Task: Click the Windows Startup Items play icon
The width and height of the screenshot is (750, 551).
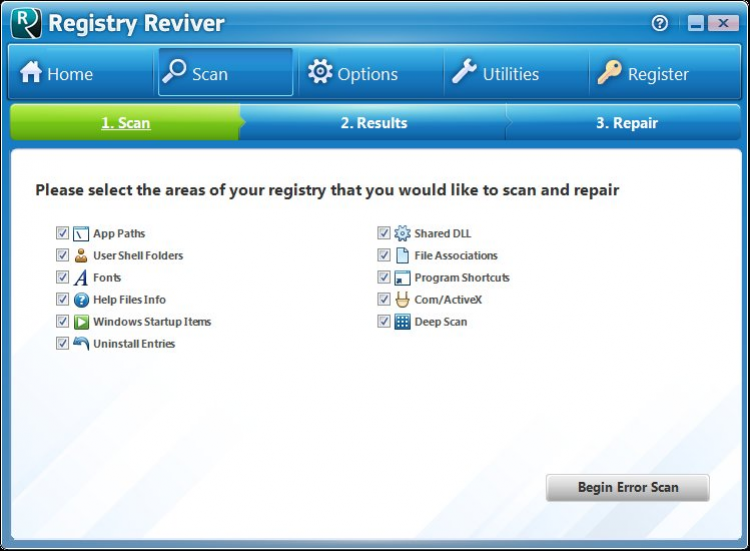Action: (81, 321)
